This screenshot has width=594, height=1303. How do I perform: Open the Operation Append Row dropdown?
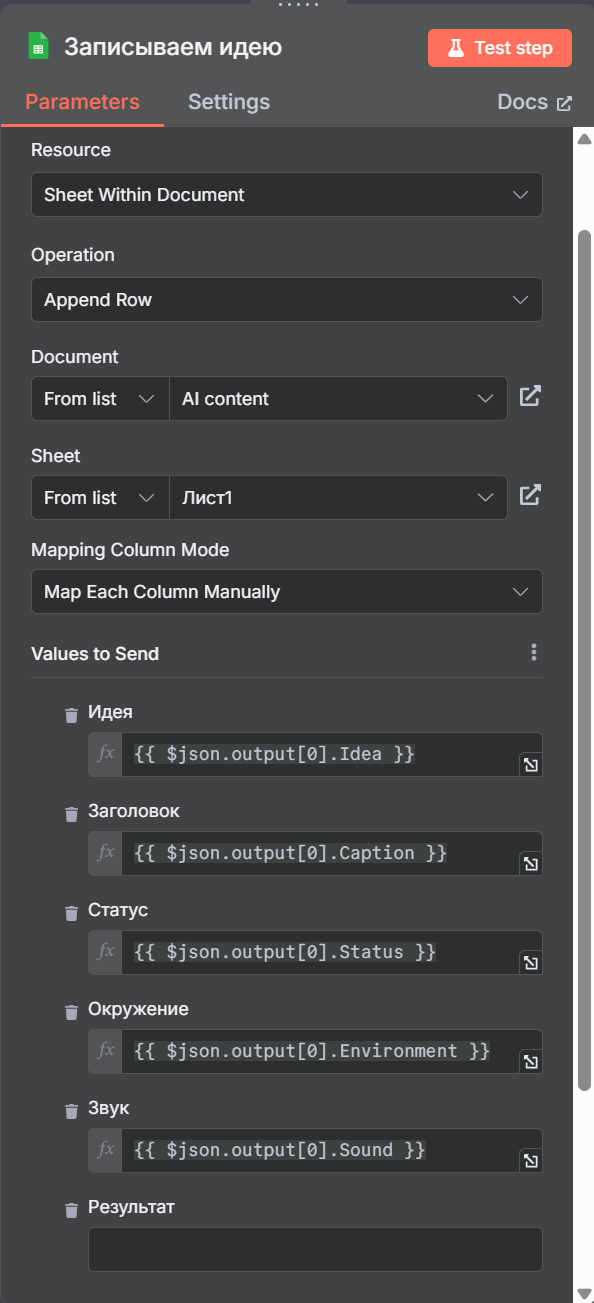tap(287, 300)
